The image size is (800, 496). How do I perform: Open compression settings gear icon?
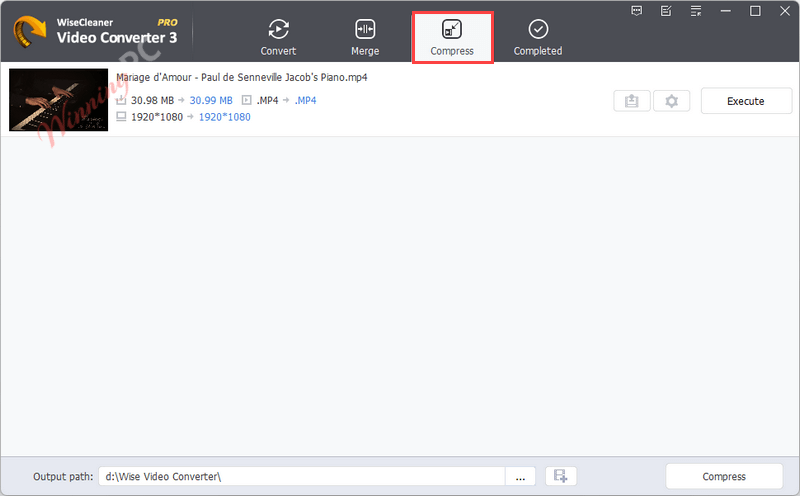click(671, 101)
